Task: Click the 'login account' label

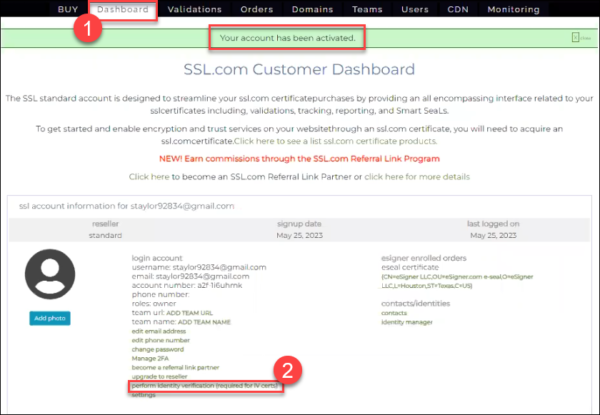Action: click(157, 258)
